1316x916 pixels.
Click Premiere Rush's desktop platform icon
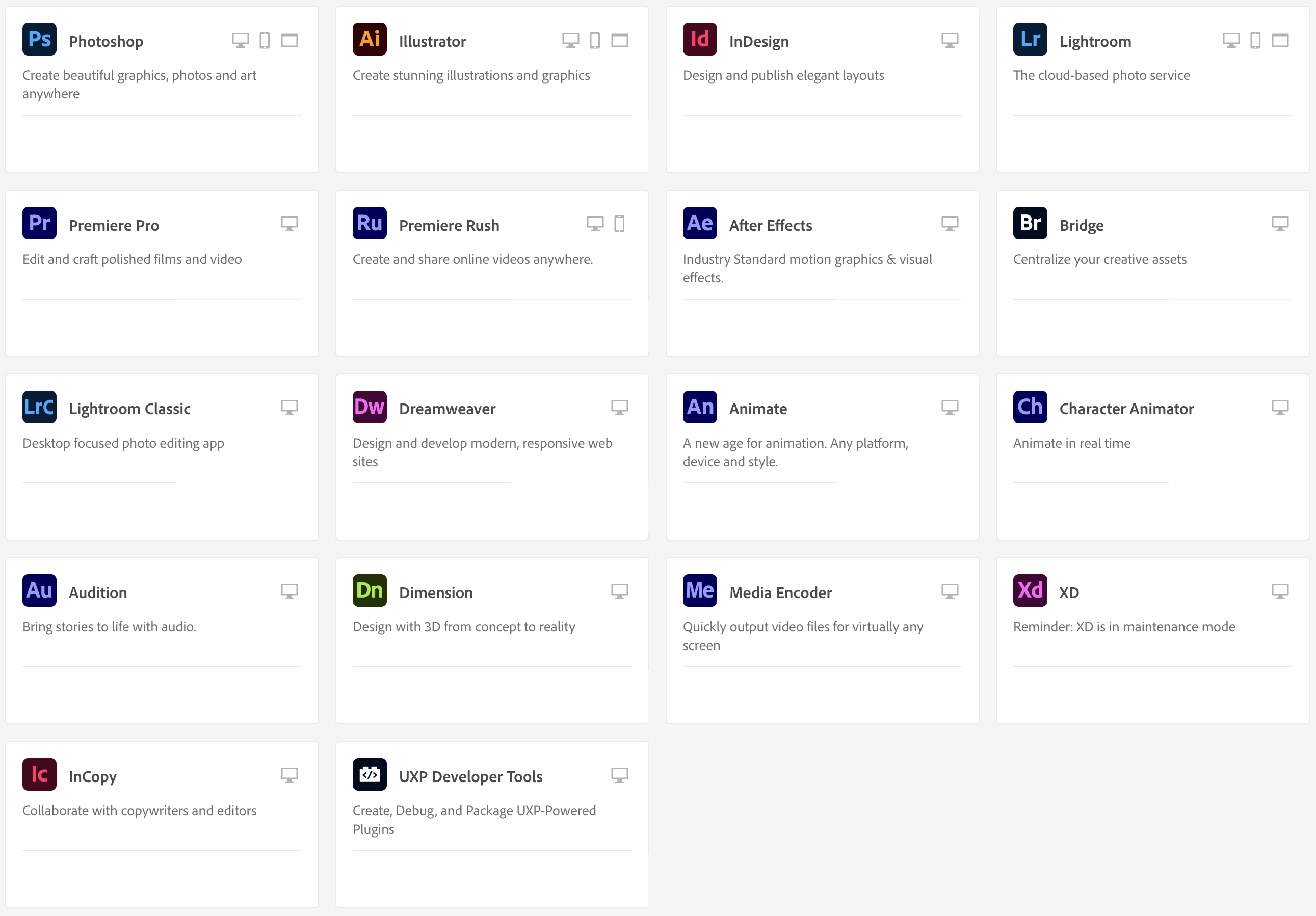pos(595,224)
